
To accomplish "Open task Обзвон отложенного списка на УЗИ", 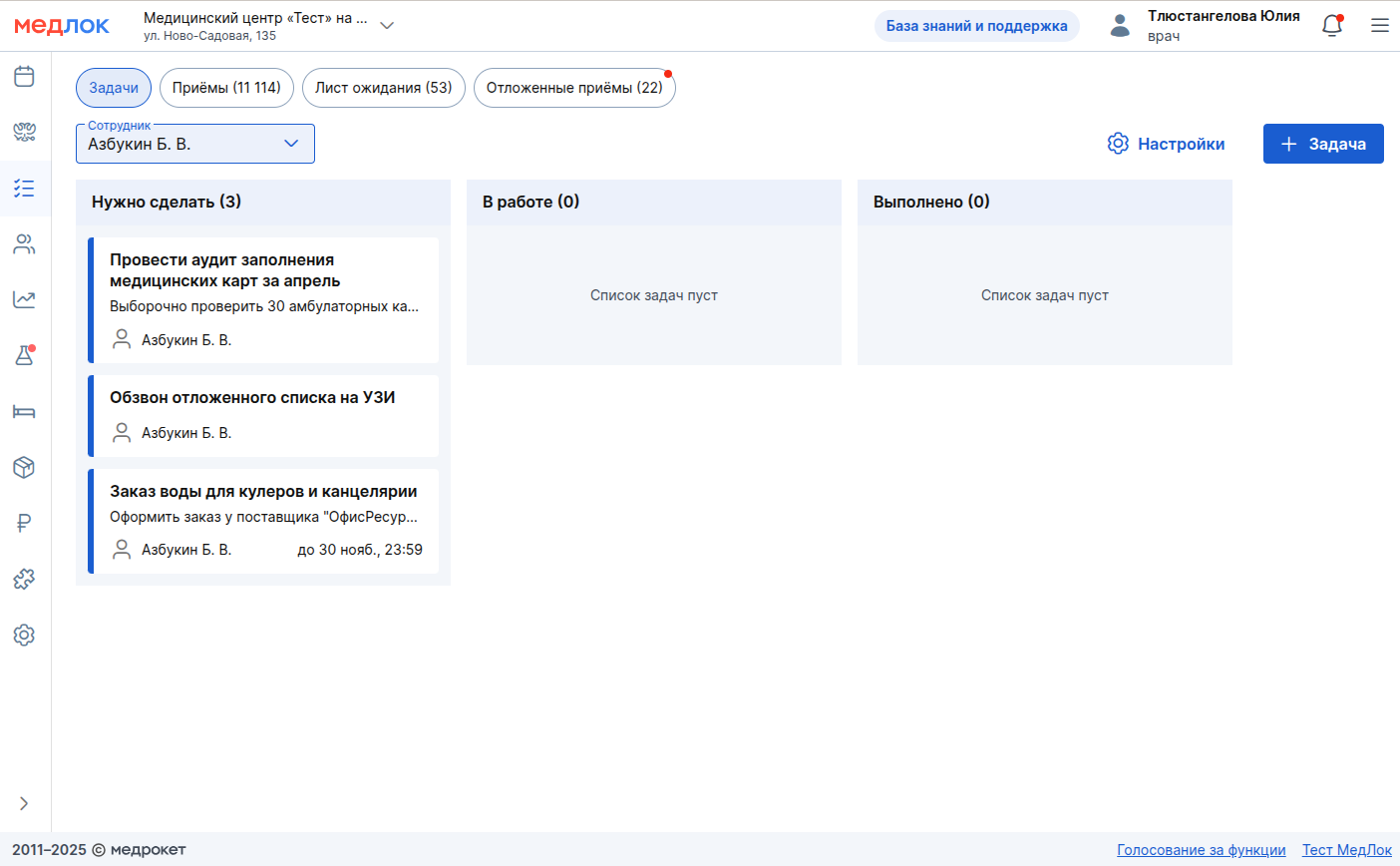I will [252, 397].
